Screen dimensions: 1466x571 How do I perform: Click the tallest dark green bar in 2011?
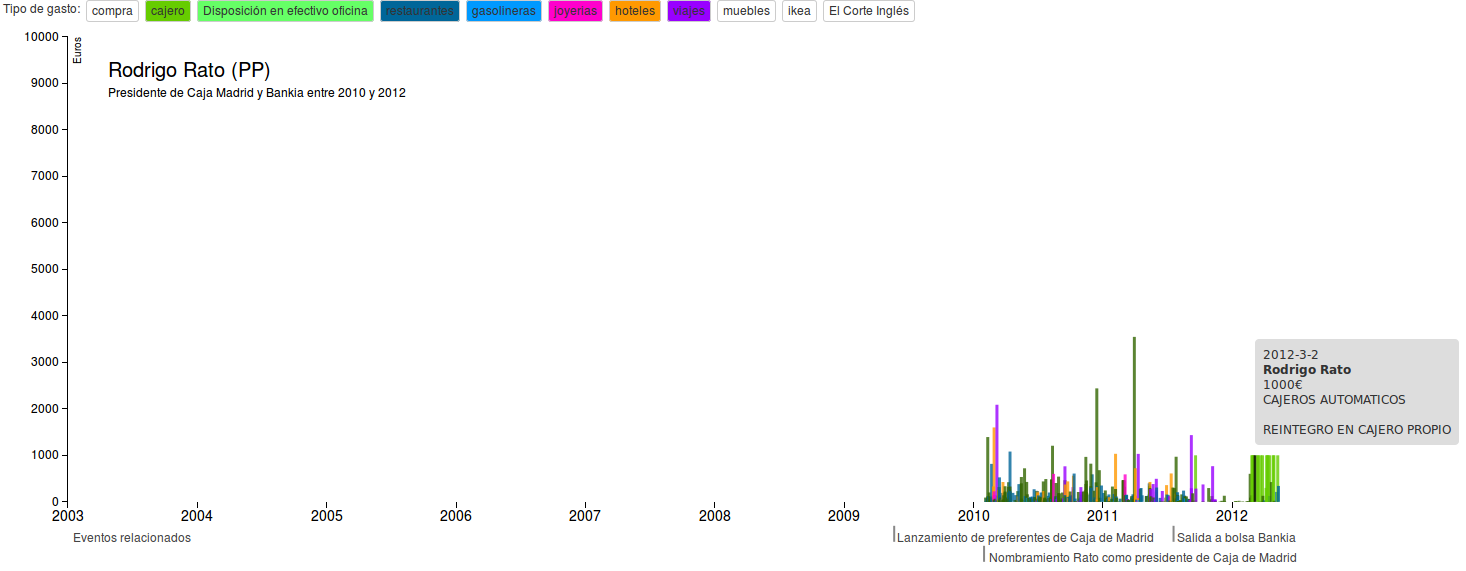point(1134,420)
